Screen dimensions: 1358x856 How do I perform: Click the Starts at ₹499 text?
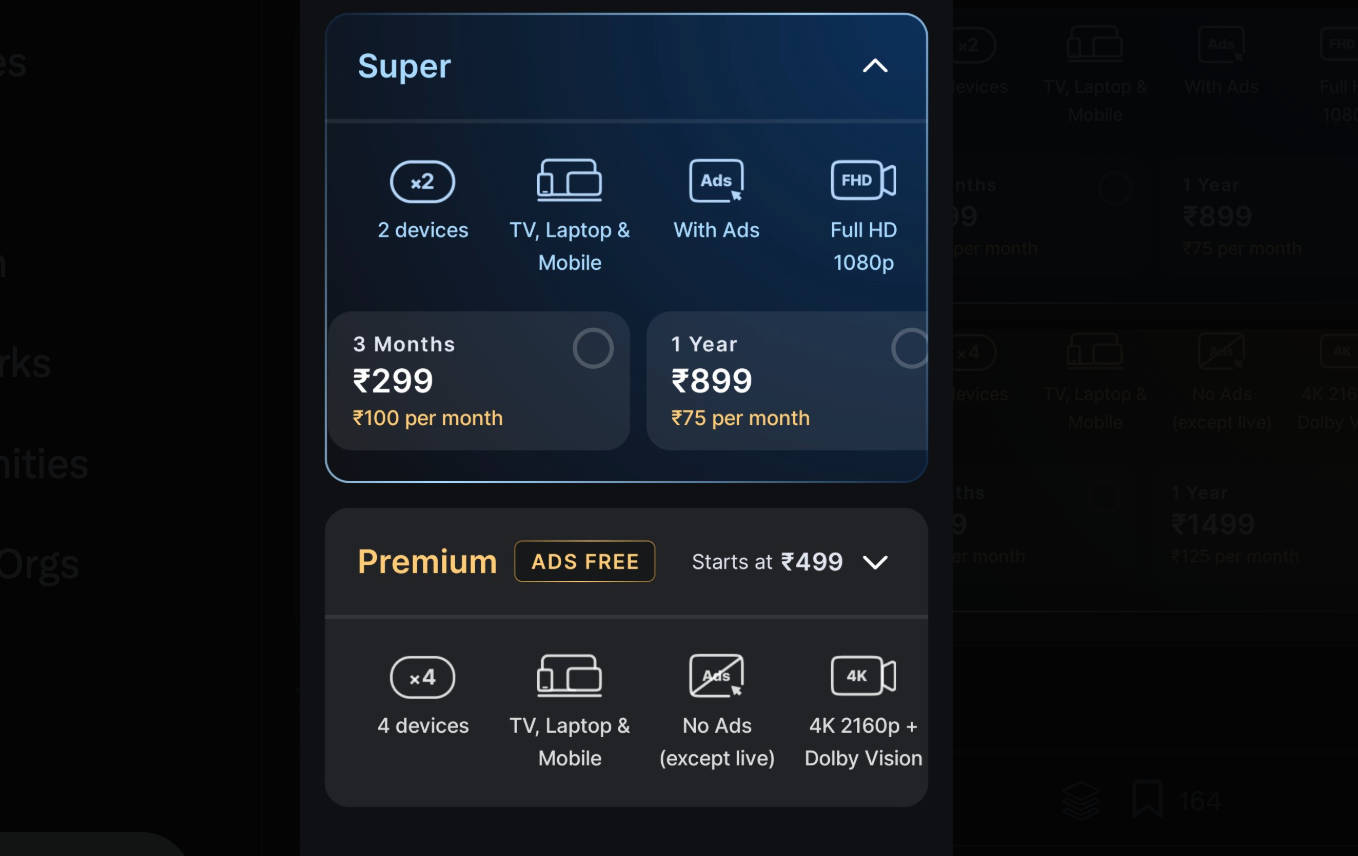tap(767, 562)
